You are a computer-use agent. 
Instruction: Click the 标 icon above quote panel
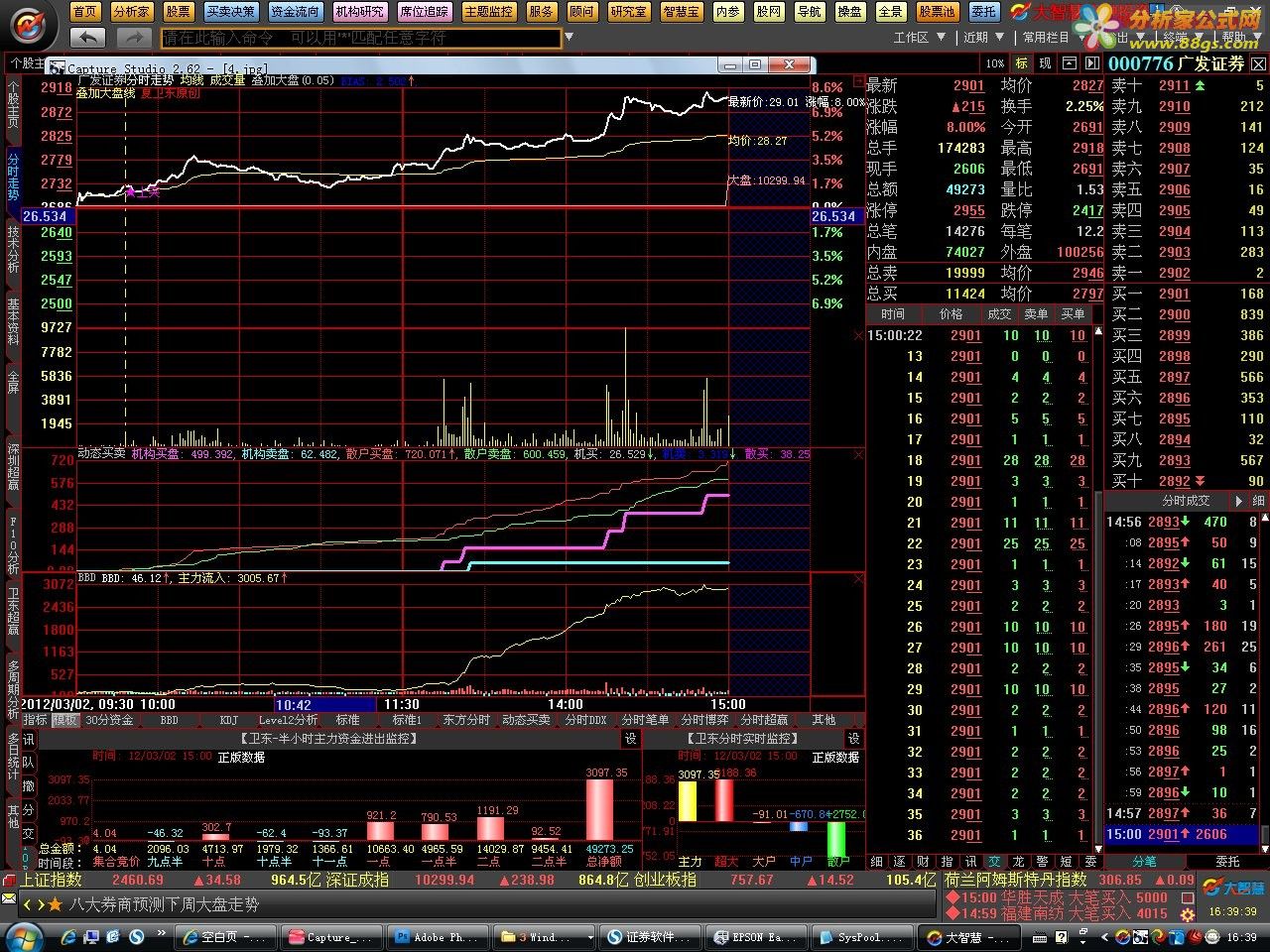click(x=1021, y=63)
